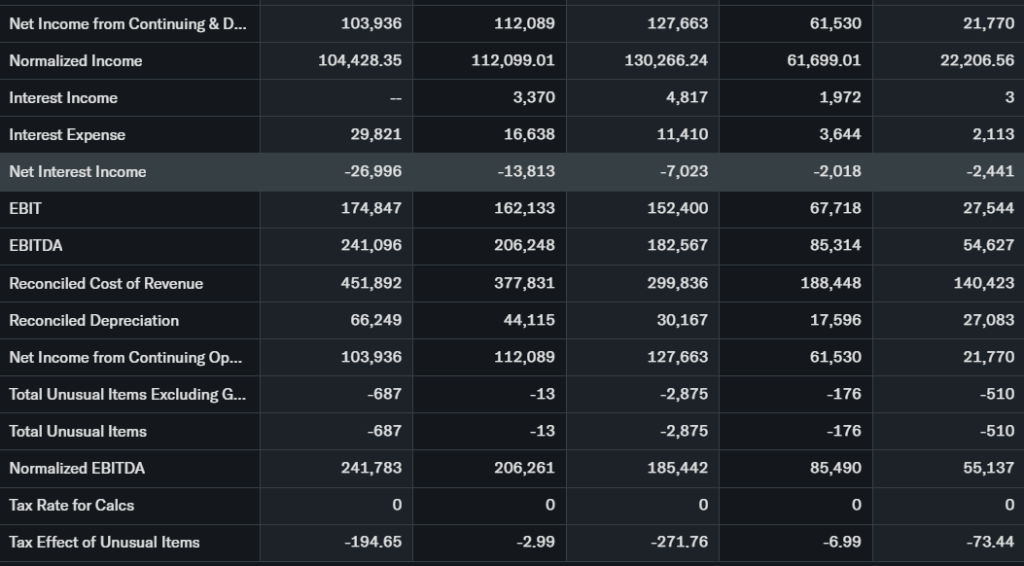Select the Tax Effect of Unusual Items label
The height and width of the screenshot is (566, 1024).
tap(104, 543)
